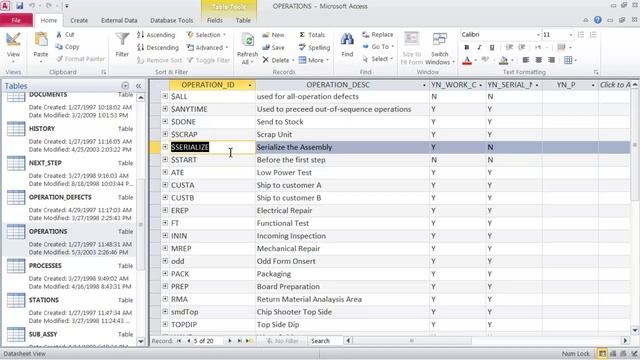Viewport: 640px width, 360px height.
Task: Open Replace dialog
Action: click(x=378, y=35)
